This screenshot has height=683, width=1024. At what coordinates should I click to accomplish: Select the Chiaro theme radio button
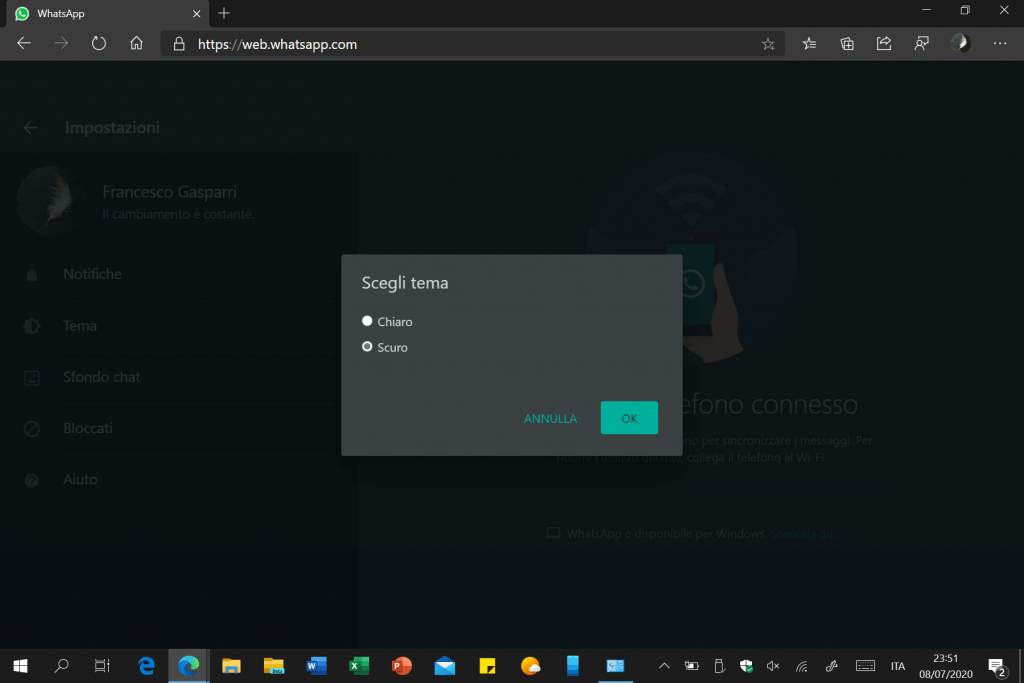pyautogui.click(x=368, y=321)
